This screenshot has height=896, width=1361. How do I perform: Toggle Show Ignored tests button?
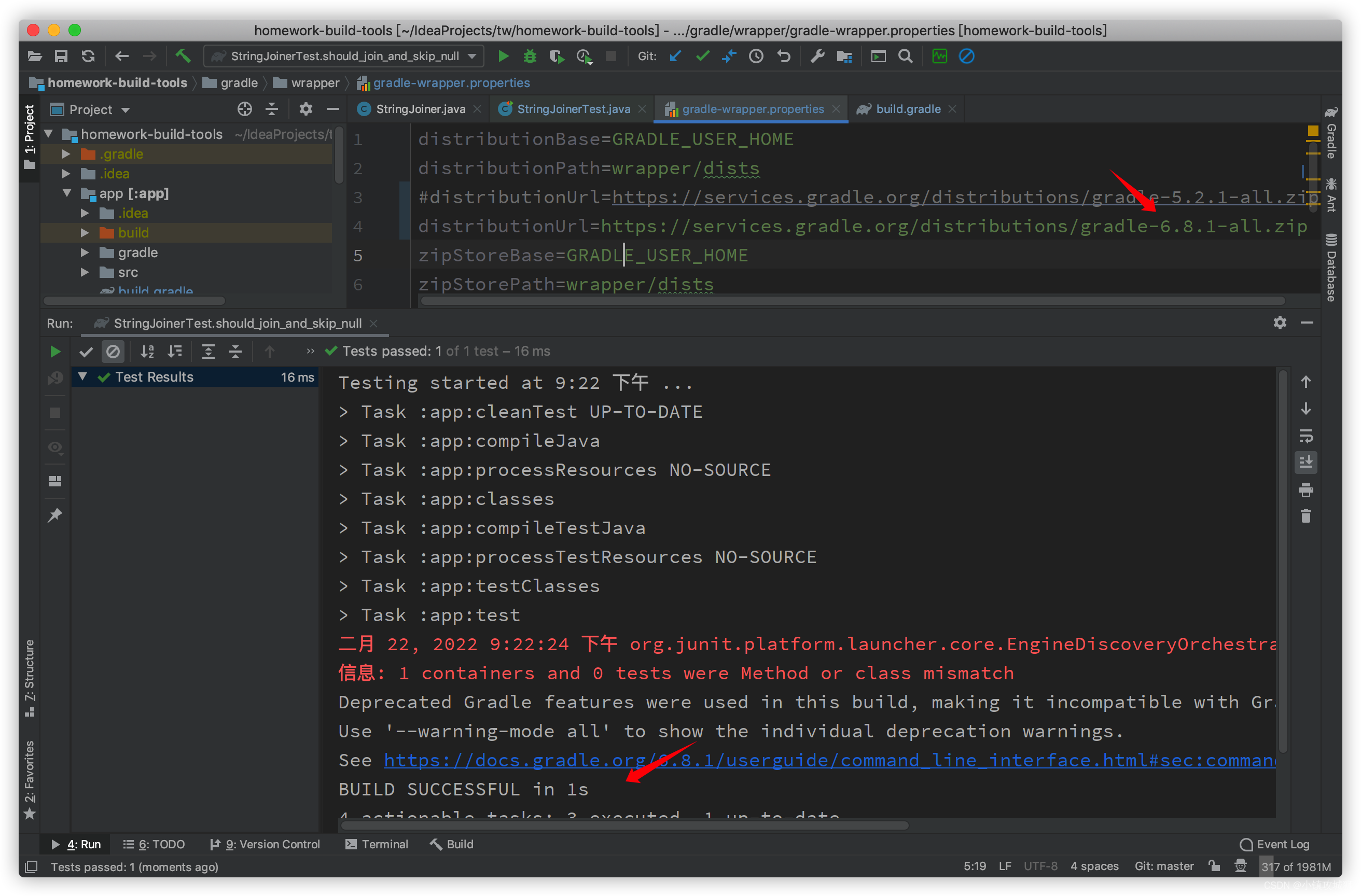tap(113, 351)
